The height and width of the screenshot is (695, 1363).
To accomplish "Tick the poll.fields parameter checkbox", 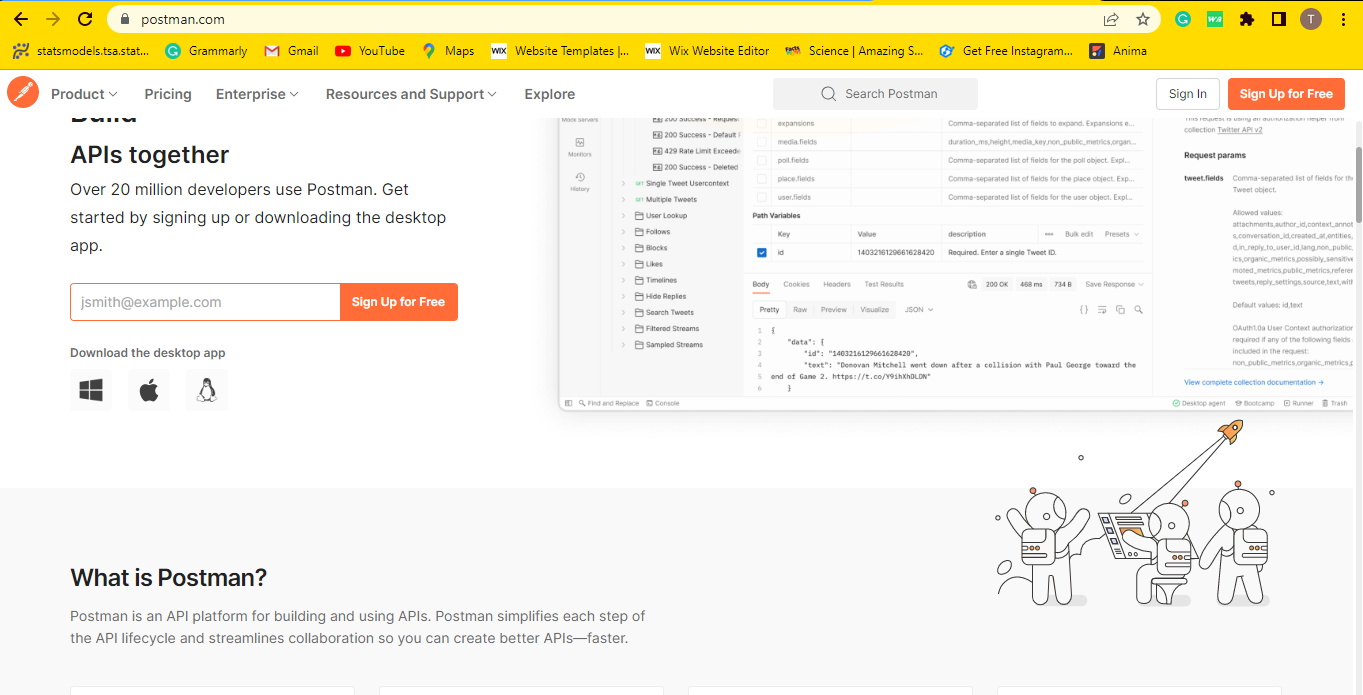I will point(762,160).
